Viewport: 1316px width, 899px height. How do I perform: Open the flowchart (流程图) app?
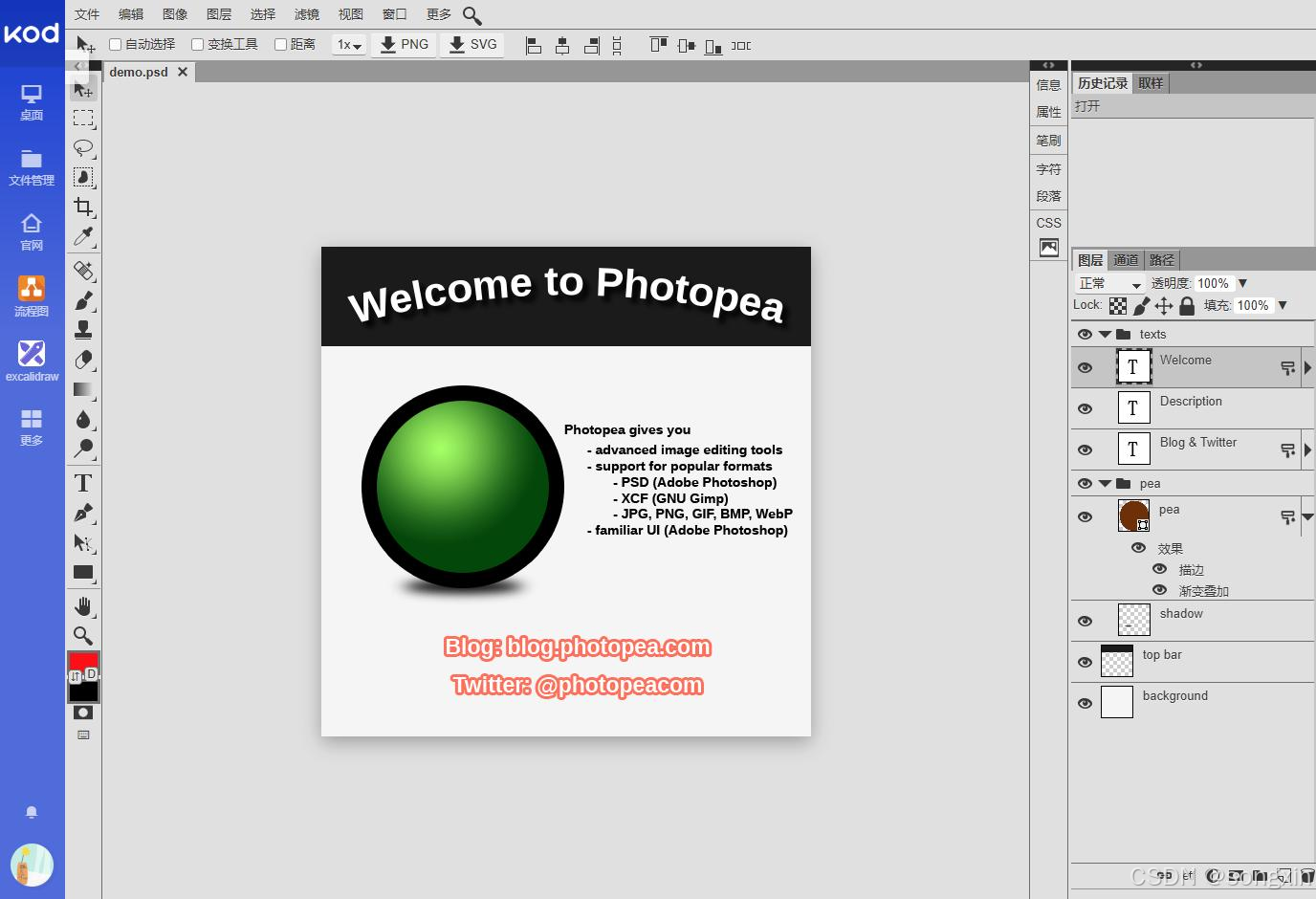click(x=32, y=296)
